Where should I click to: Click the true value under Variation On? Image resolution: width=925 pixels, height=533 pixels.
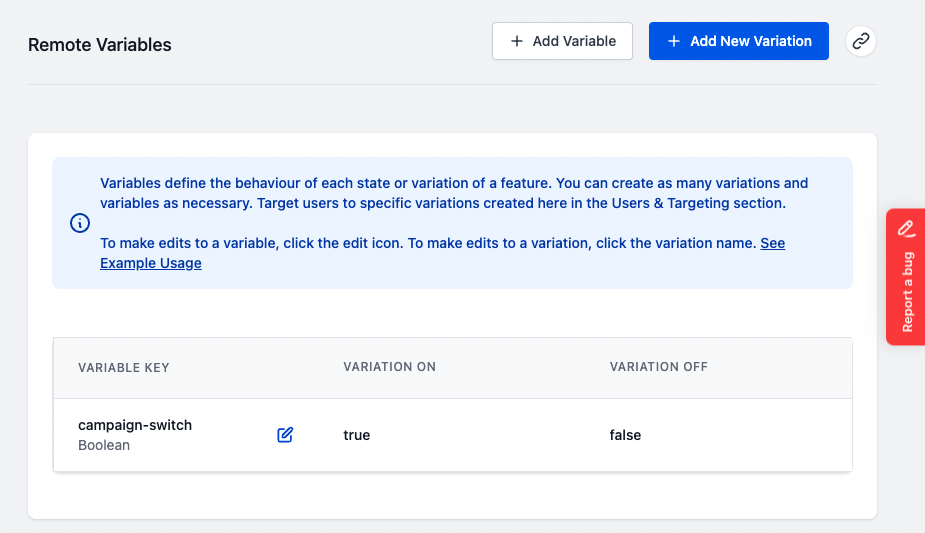click(357, 435)
